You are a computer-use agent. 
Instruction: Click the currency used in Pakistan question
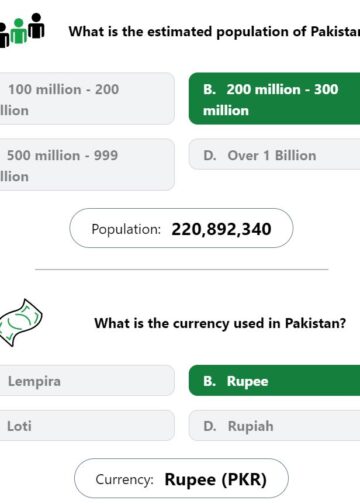[220, 323]
